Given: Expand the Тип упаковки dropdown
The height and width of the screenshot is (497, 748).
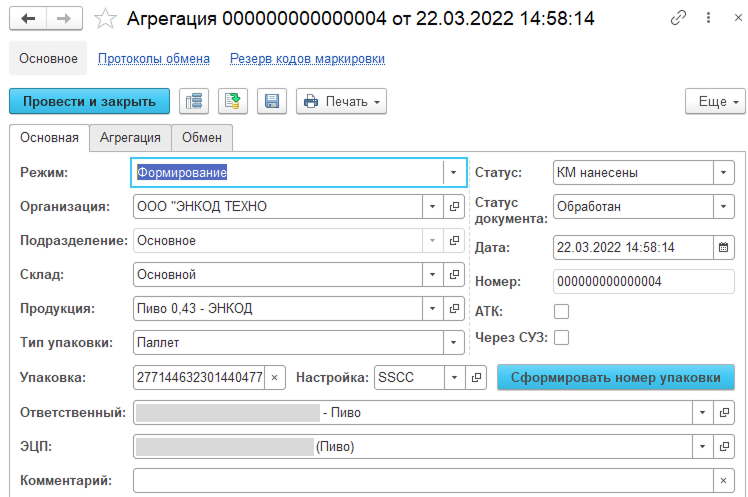Looking at the screenshot, I should tap(453, 343).
